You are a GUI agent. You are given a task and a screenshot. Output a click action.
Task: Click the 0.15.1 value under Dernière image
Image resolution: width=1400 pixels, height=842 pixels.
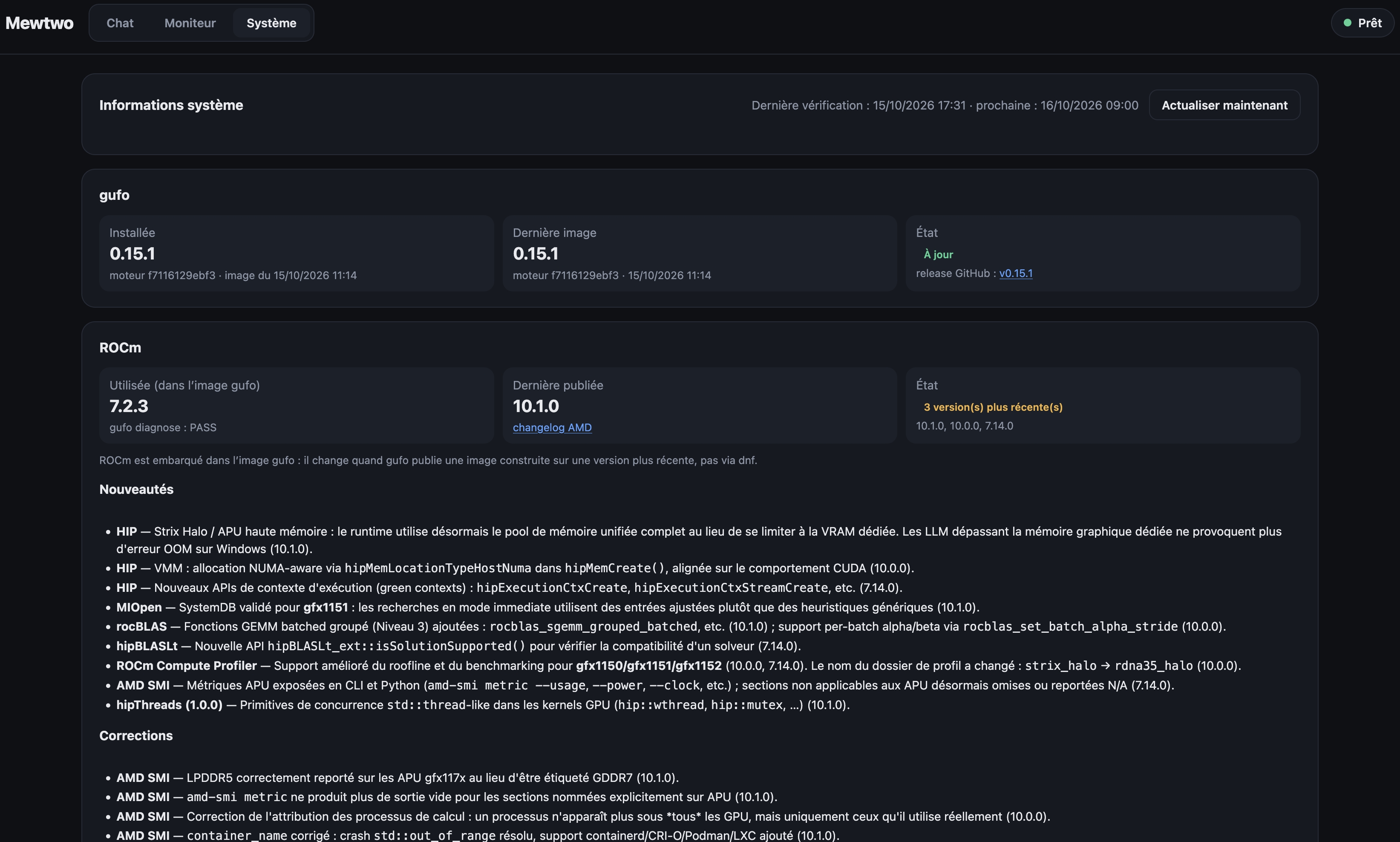[x=536, y=254]
